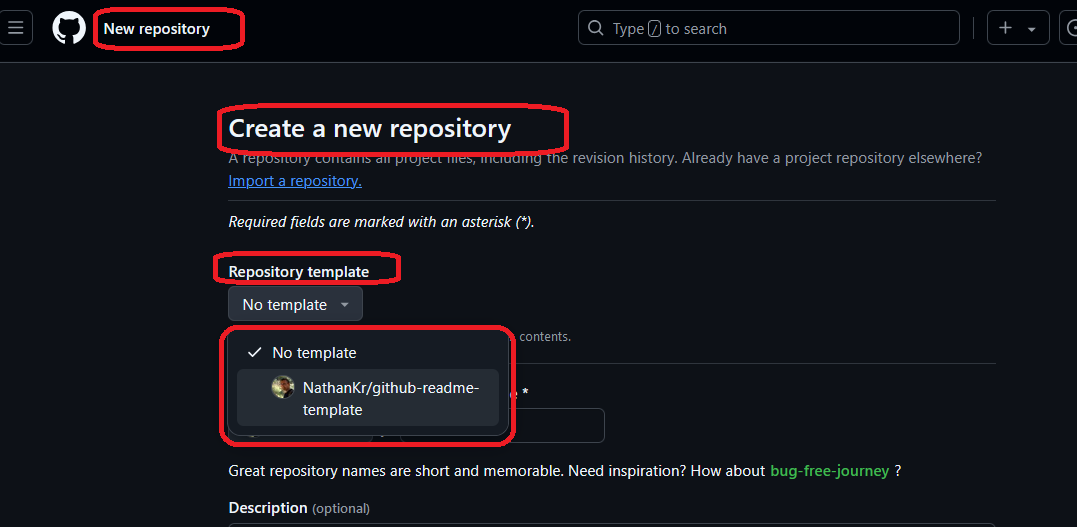Click the Description (optional) label

point(299,508)
